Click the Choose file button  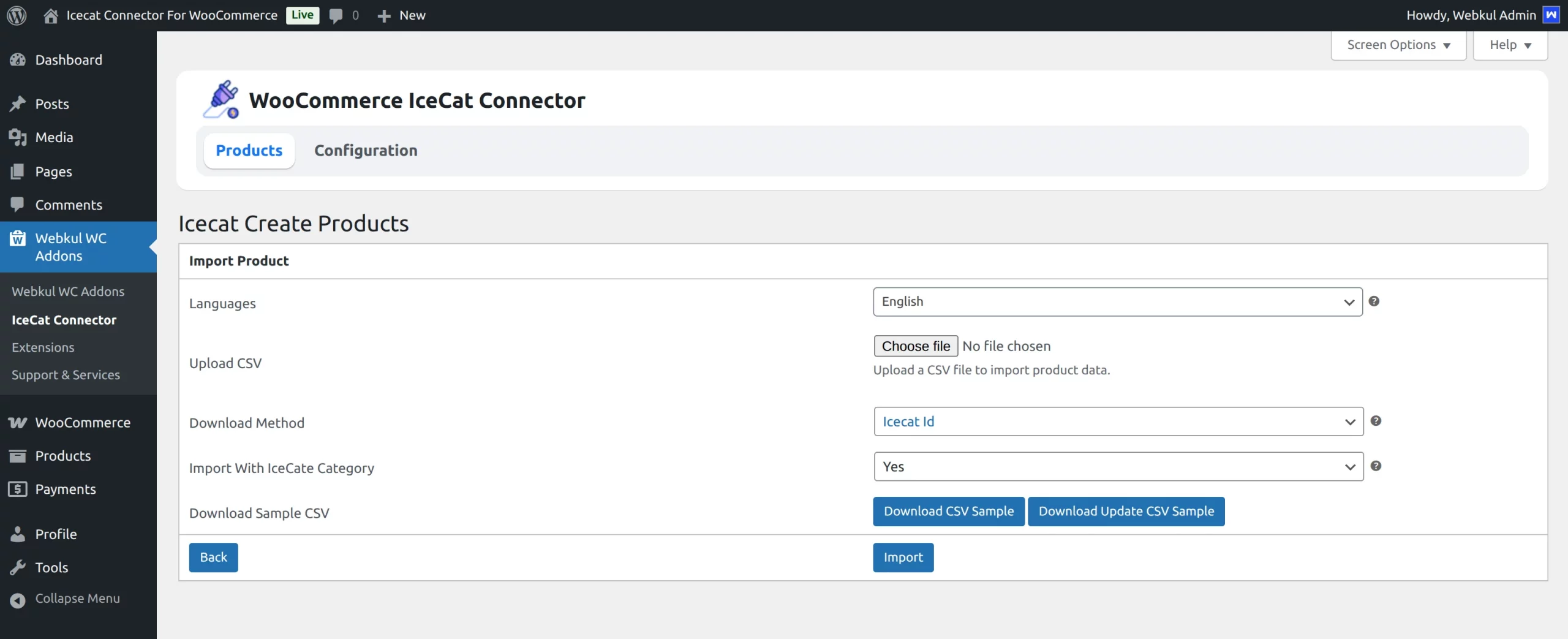tap(916, 346)
